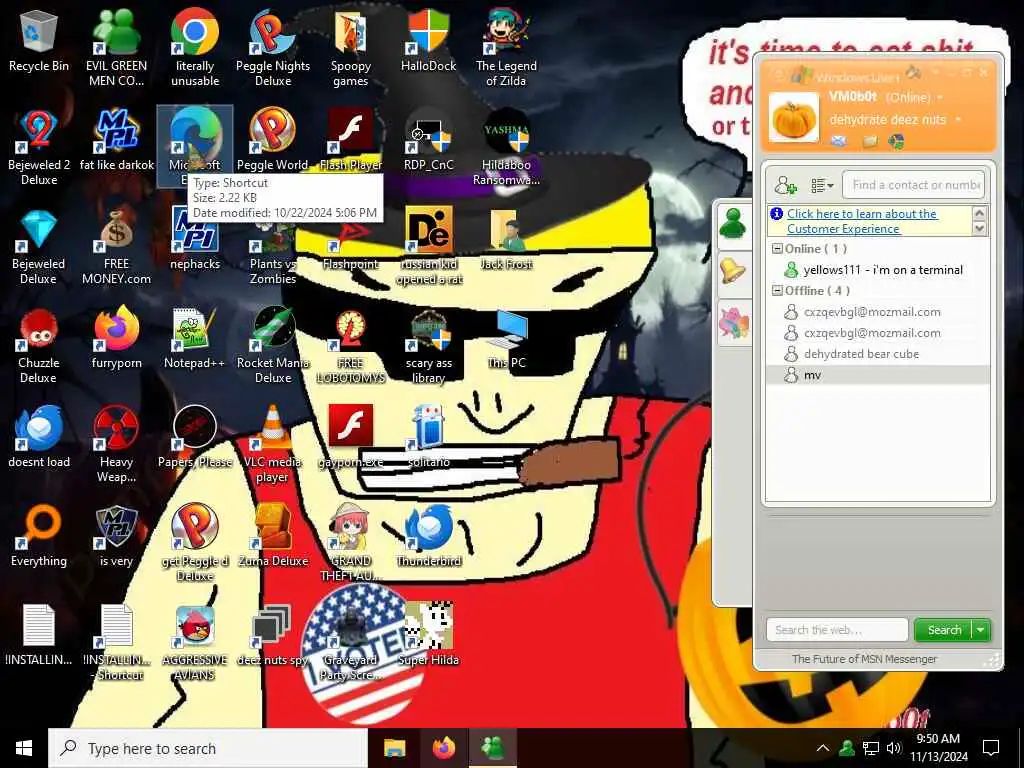Switch to green contacts tab in Messenger sidebar
The height and width of the screenshot is (768, 1024).
pos(733,225)
